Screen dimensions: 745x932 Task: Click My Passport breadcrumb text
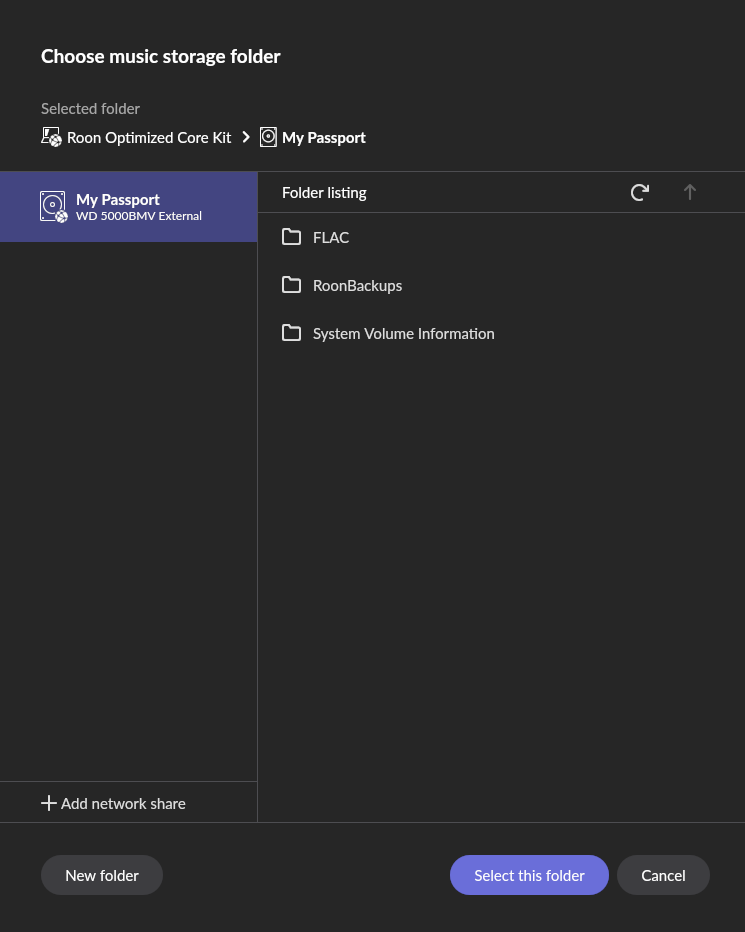(x=323, y=137)
